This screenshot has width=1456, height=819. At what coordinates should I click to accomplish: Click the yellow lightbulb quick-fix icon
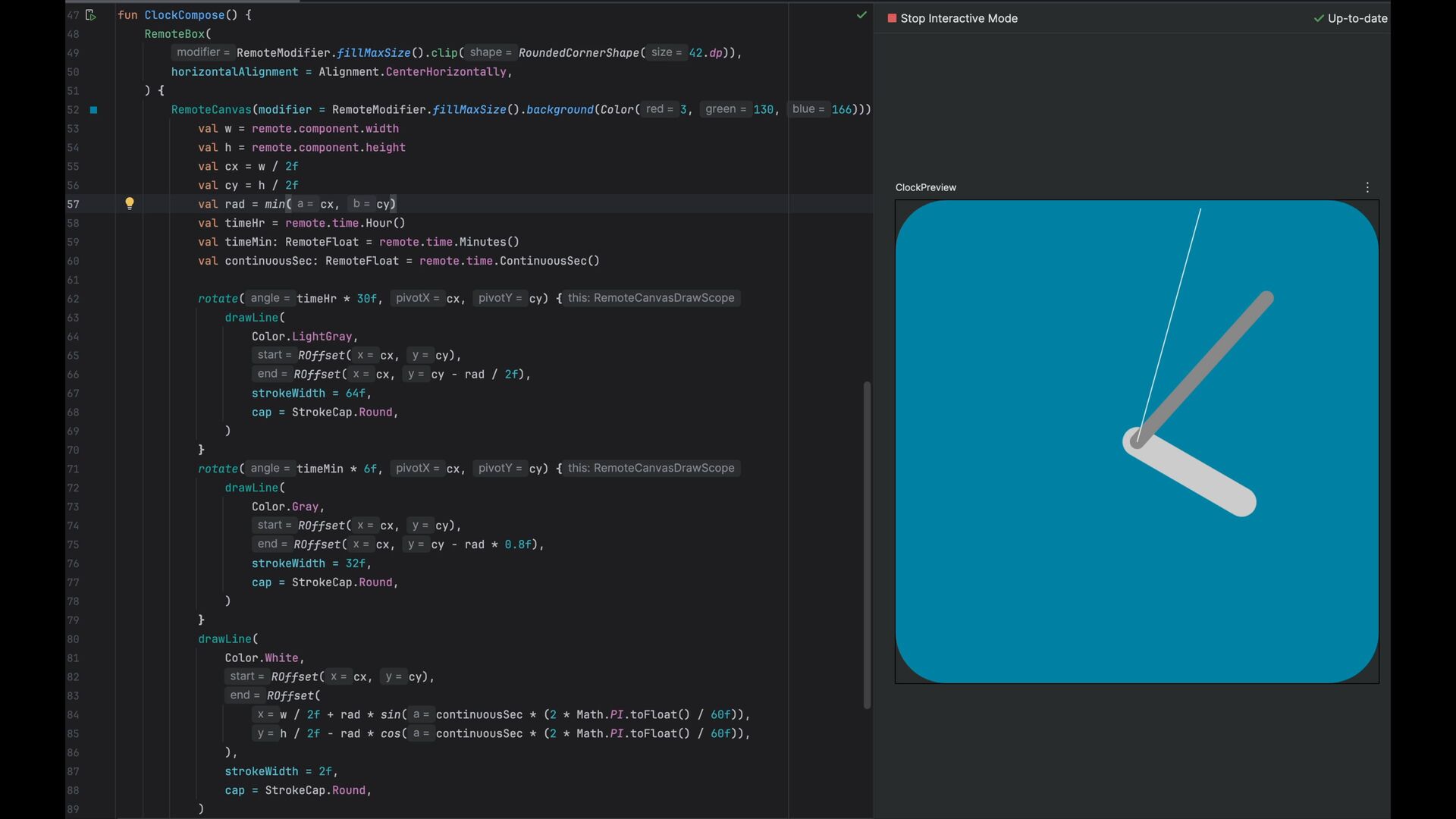[130, 203]
